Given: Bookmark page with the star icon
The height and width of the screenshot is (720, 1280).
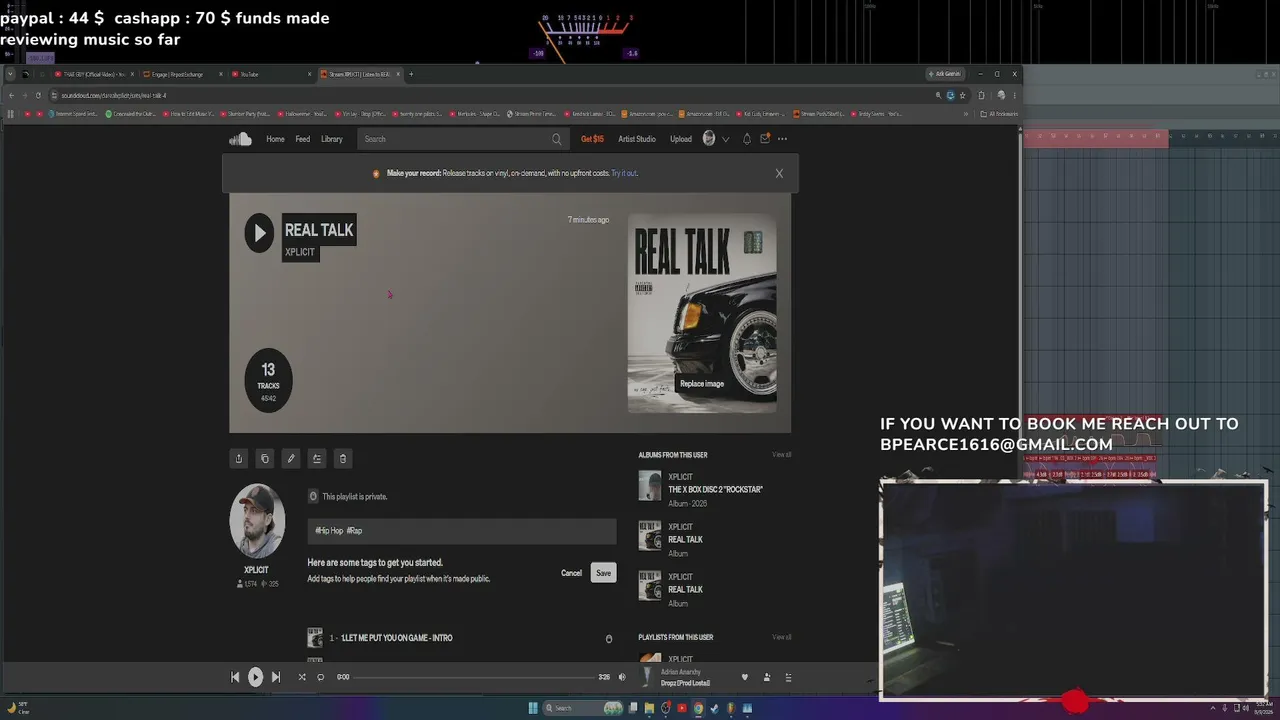Looking at the screenshot, I should tap(962, 95).
